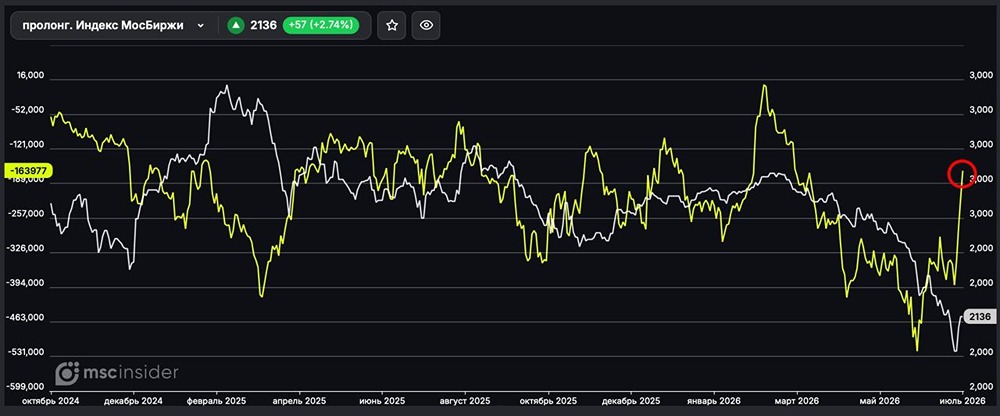Image resolution: width=1000 pixels, height=416 pixels.
Task: Click the апрель 2025 date label
Action: pos(299,401)
